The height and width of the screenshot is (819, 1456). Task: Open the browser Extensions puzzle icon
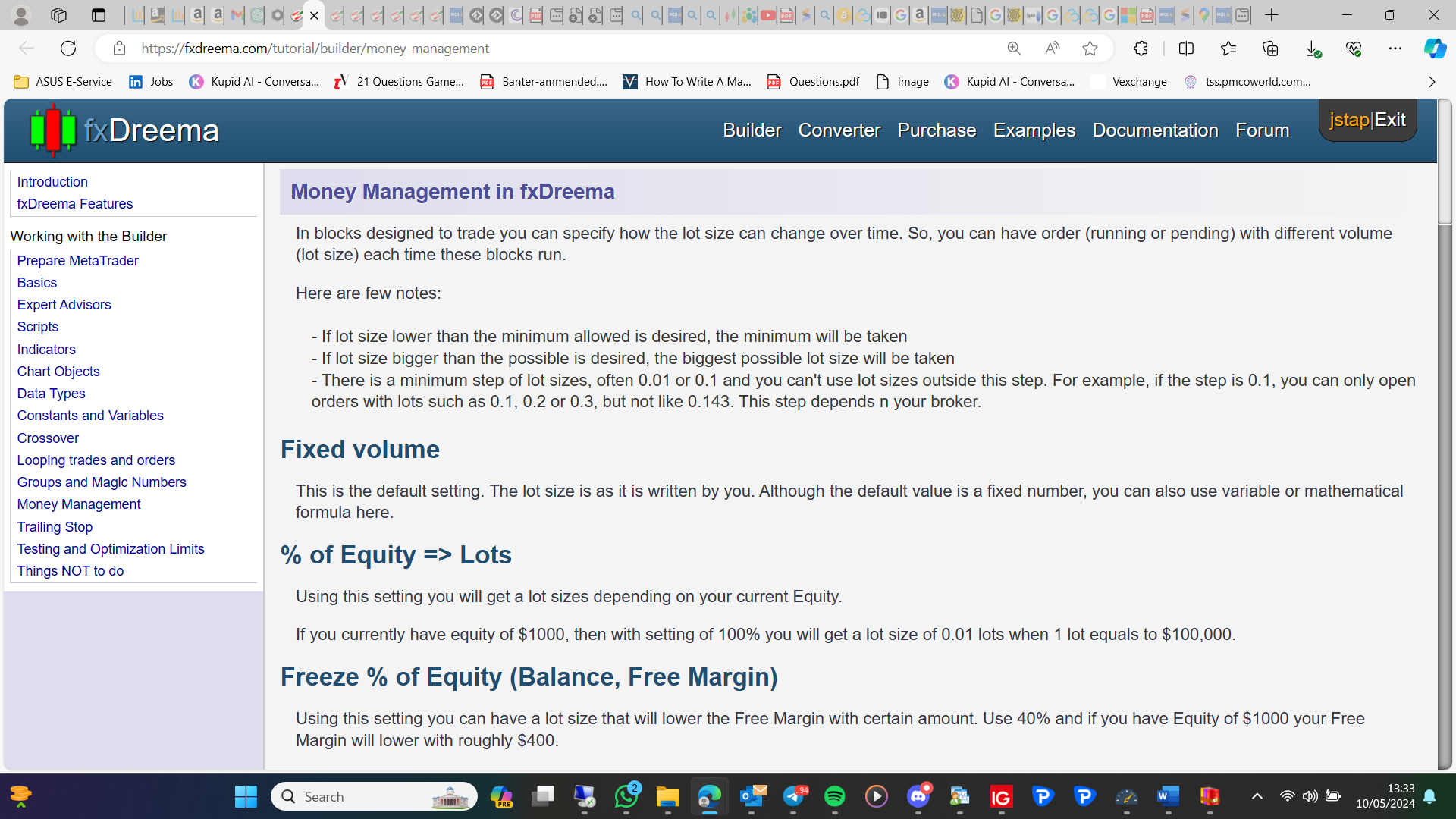click(1141, 49)
